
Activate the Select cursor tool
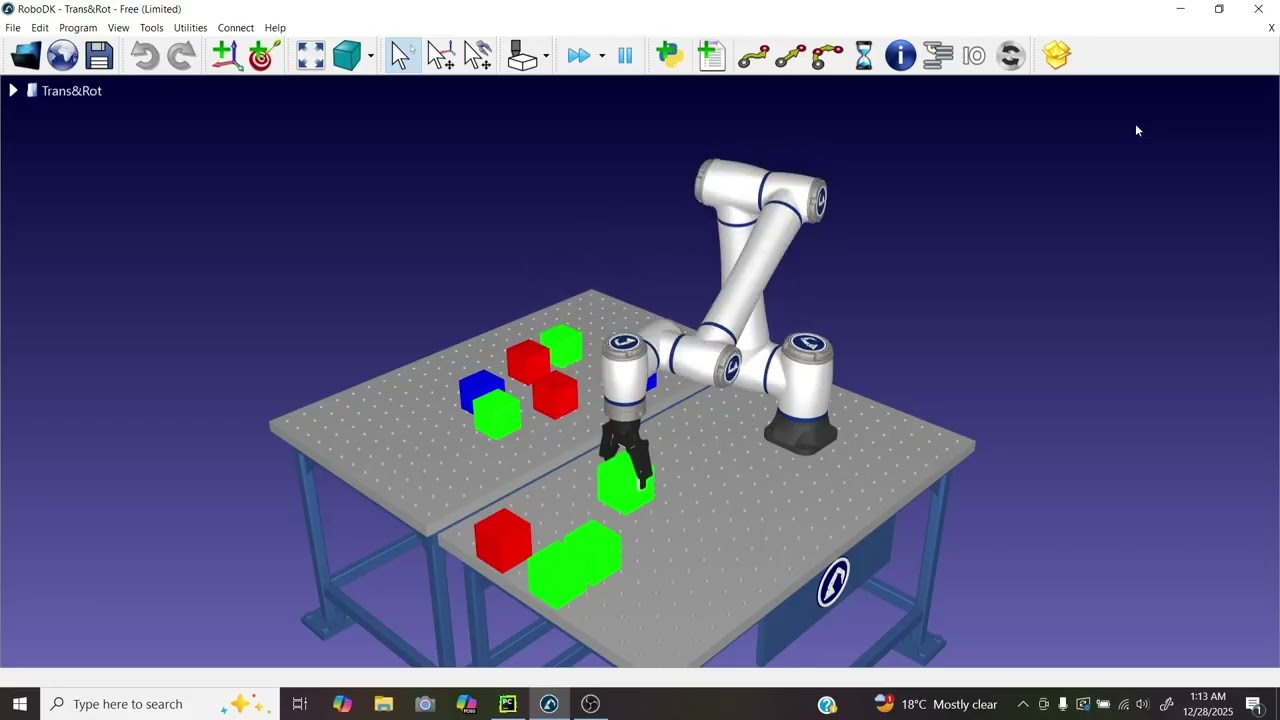402,56
